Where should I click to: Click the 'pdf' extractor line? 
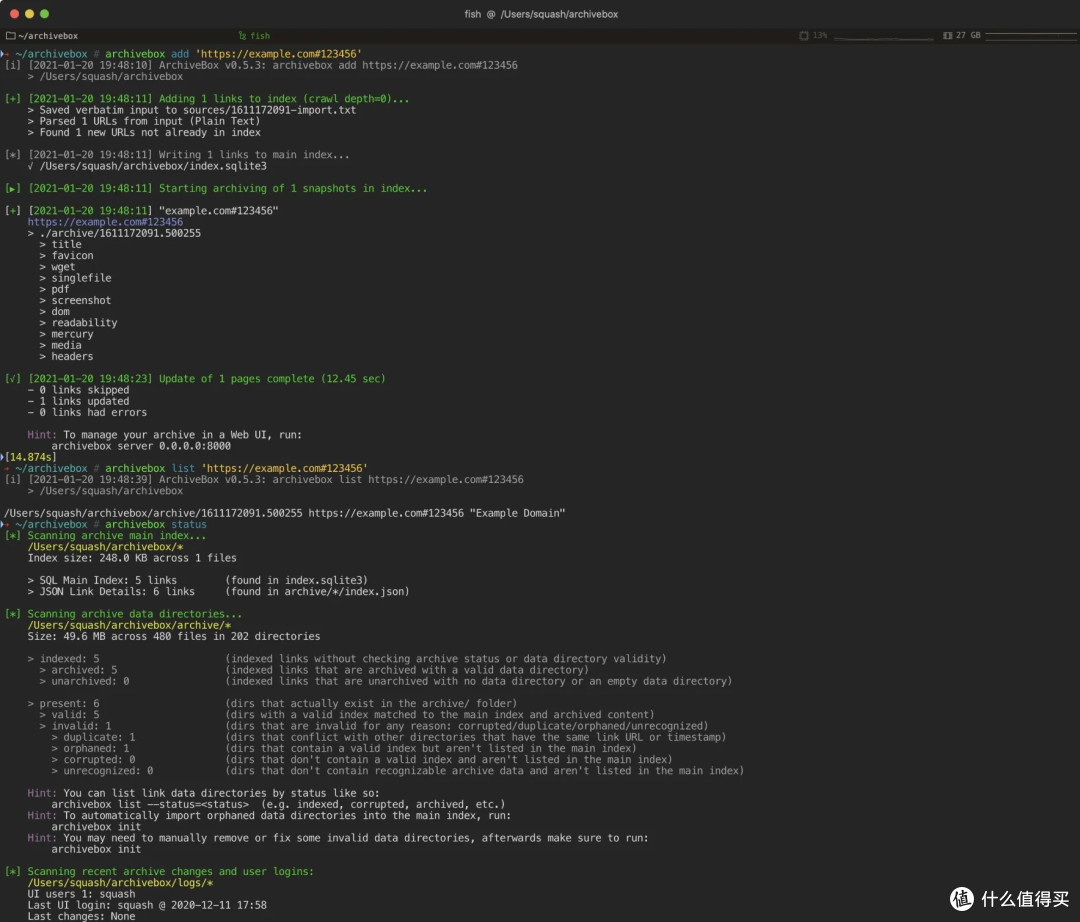coord(54,289)
